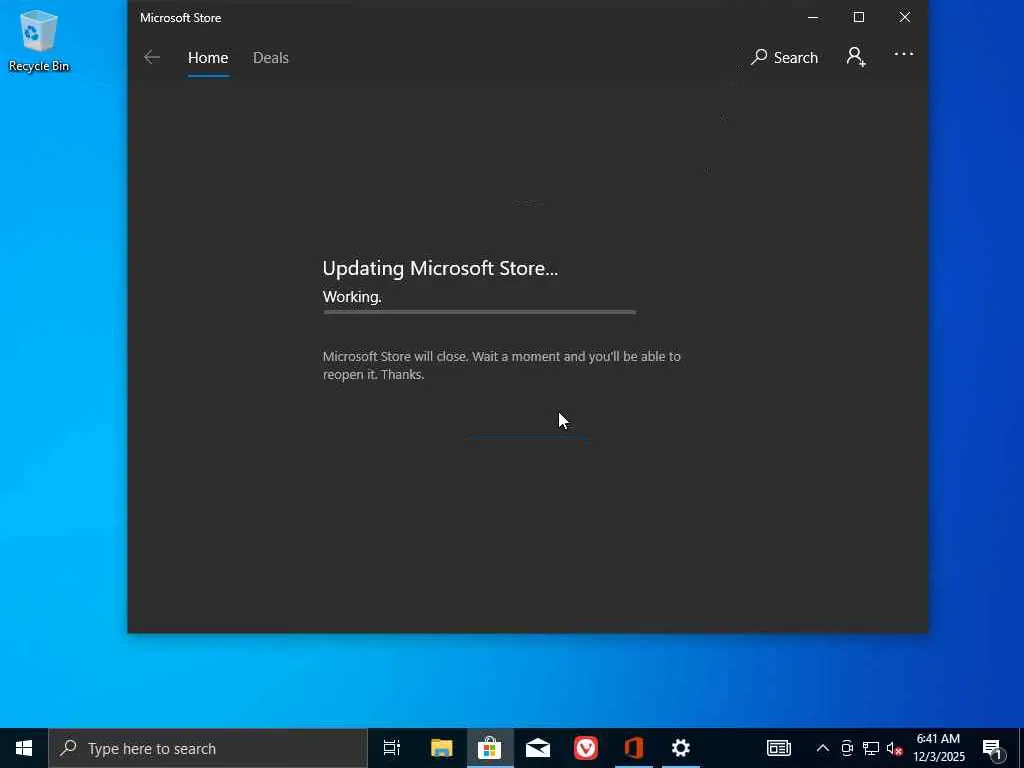The width and height of the screenshot is (1024, 768).
Task: Click the 'Working.' status text
Action: click(x=352, y=296)
